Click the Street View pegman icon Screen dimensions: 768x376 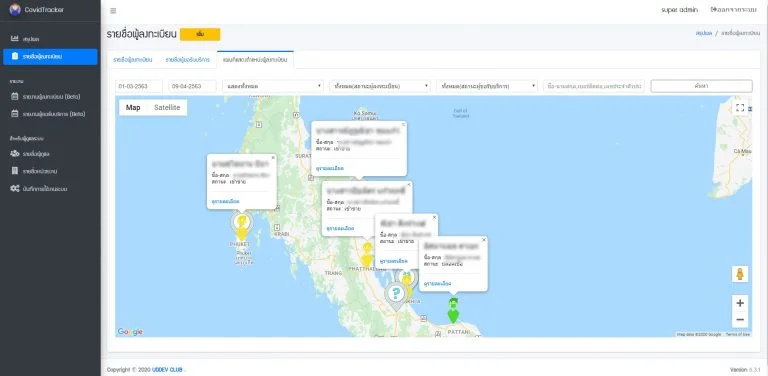point(740,274)
